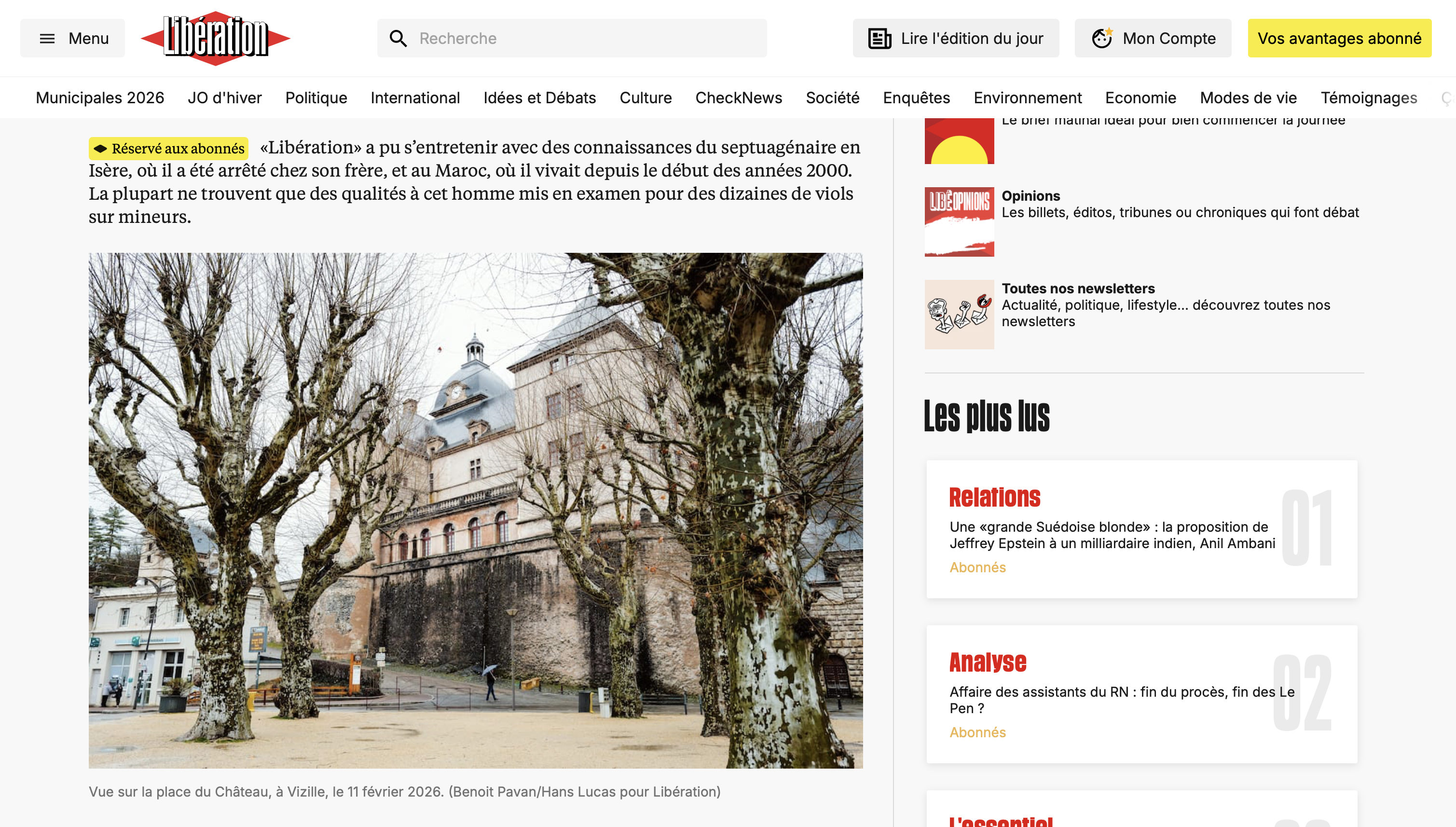Open the Témoignages section
Screen dimensions: 1456x827
1369,97
